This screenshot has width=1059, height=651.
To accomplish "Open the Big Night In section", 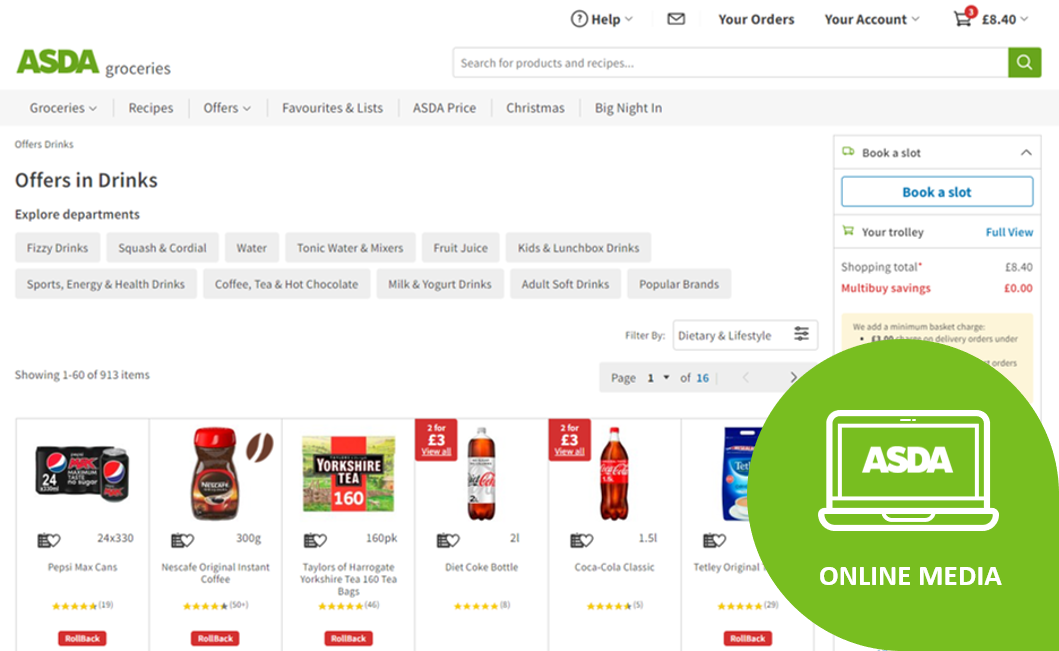I will [628, 108].
